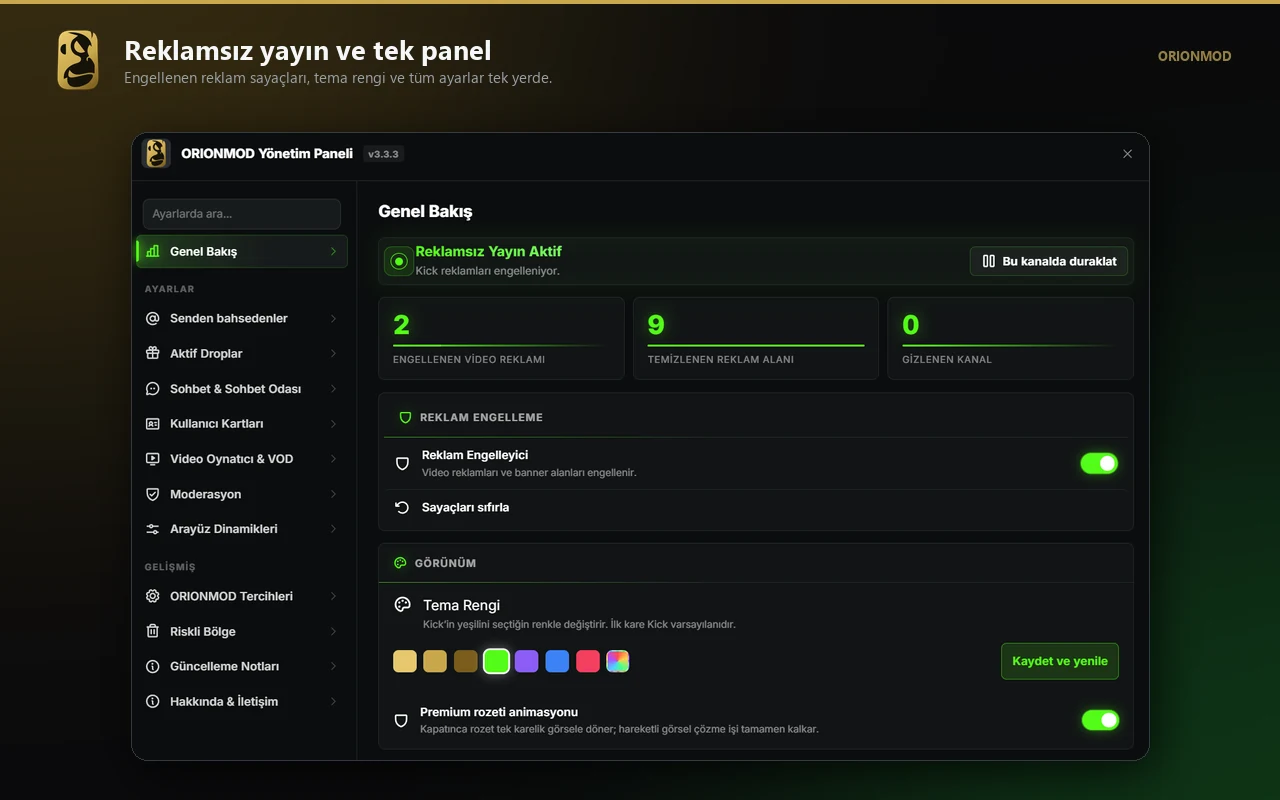Viewport: 1280px width, 800px height.
Task: Open Hakkında & İletişim page
Action: click(242, 701)
